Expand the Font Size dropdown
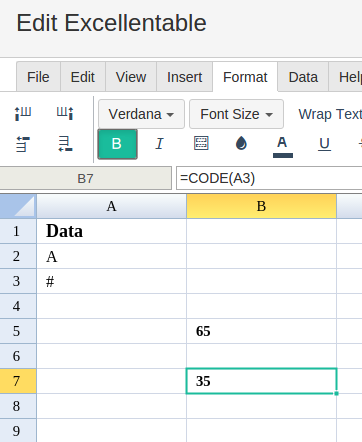Viewport: 362px width, 442px height. 237,114
